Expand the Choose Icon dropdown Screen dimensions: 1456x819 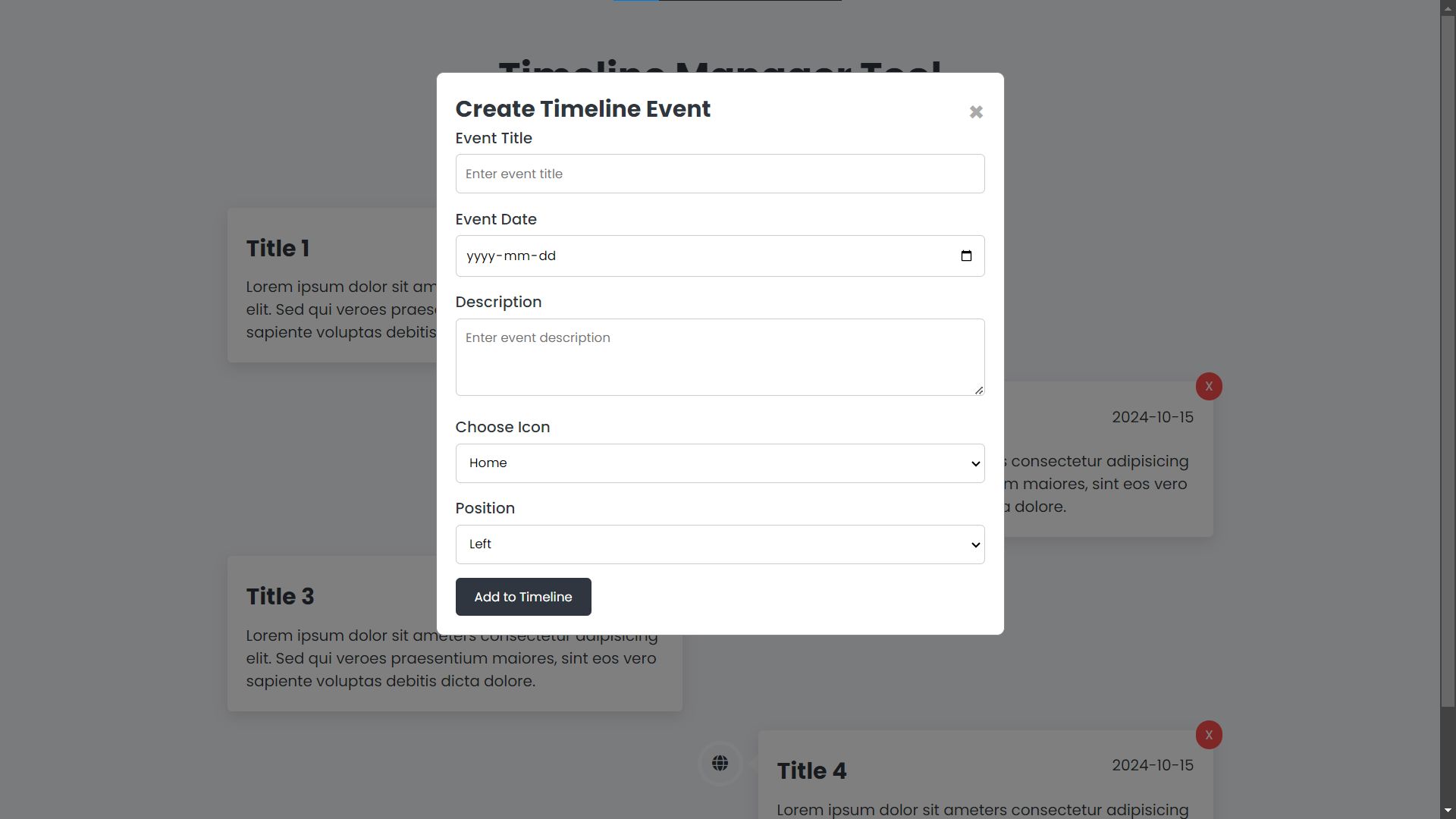click(720, 463)
